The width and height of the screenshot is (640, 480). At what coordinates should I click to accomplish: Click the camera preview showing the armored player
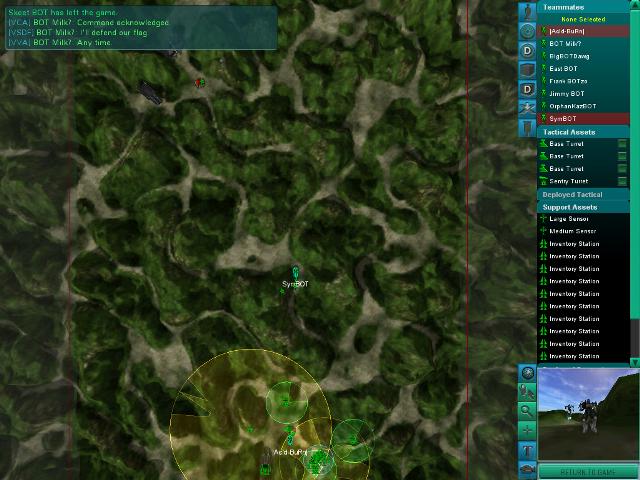coord(588,414)
